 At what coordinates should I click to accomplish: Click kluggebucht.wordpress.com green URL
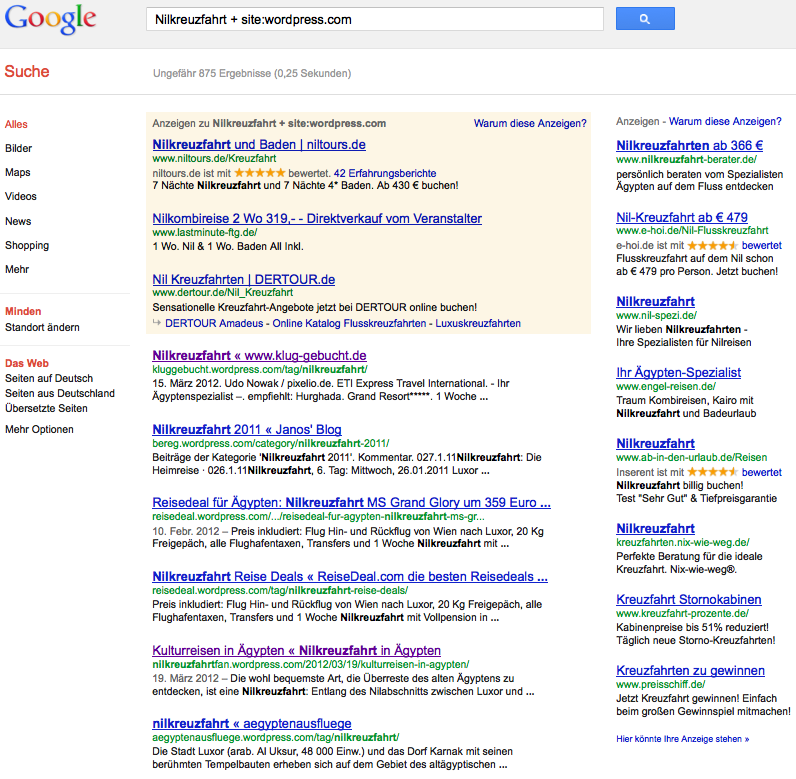[x=260, y=369]
